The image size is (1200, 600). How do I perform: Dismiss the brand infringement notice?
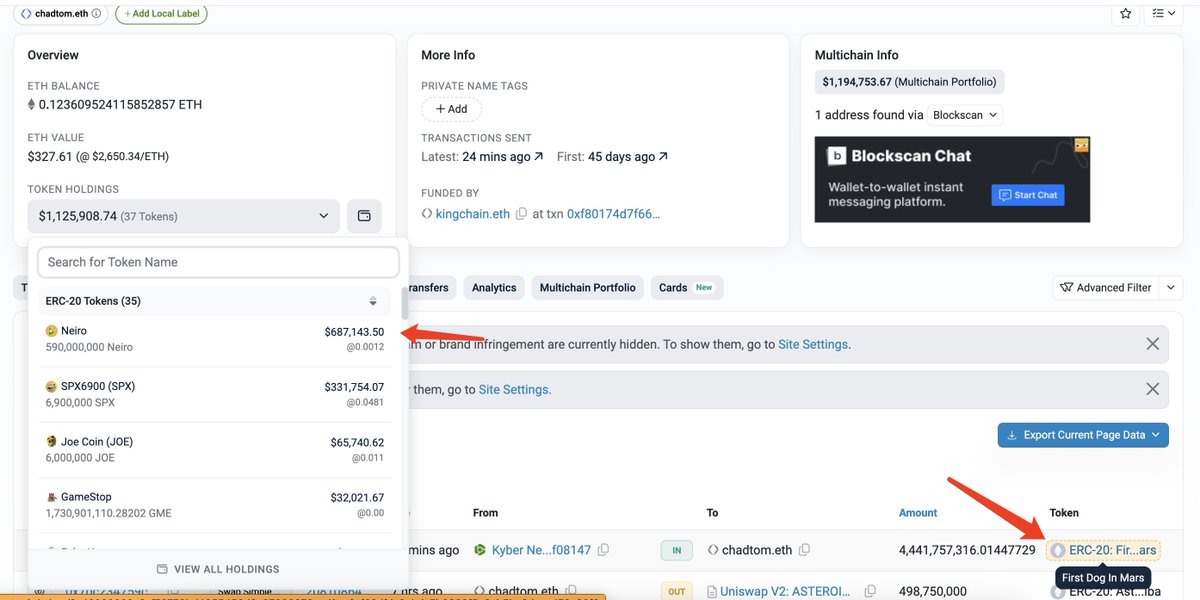point(1152,343)
